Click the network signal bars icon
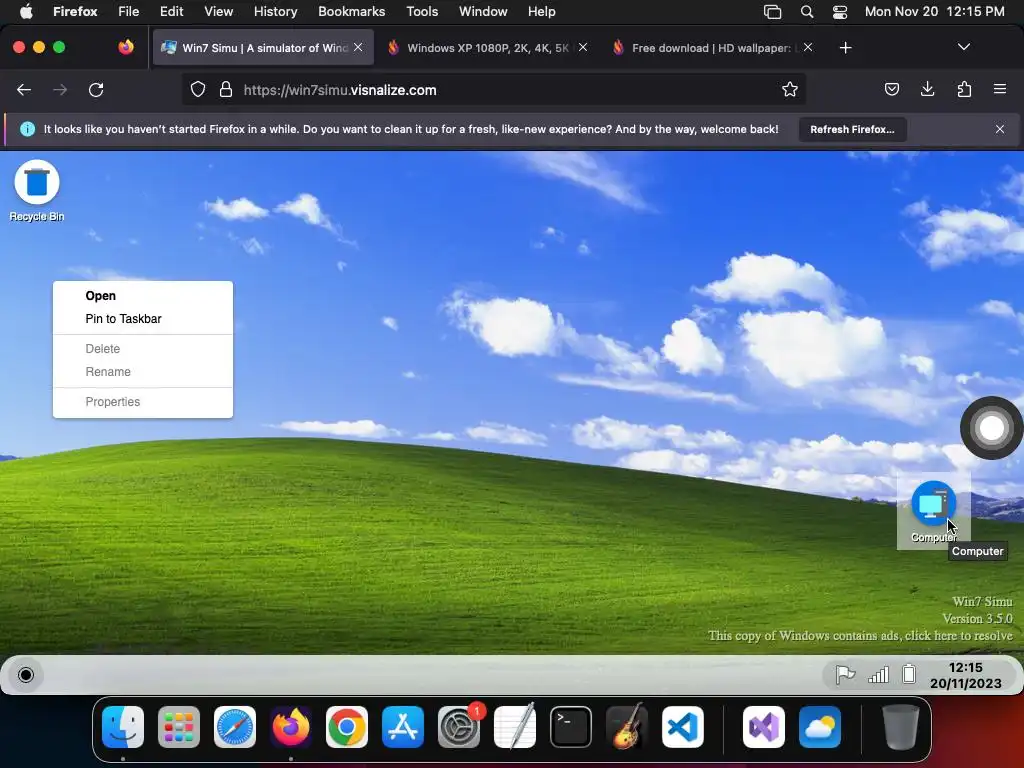The width and height of the screenshot is (1024, 768). point(878,674)
